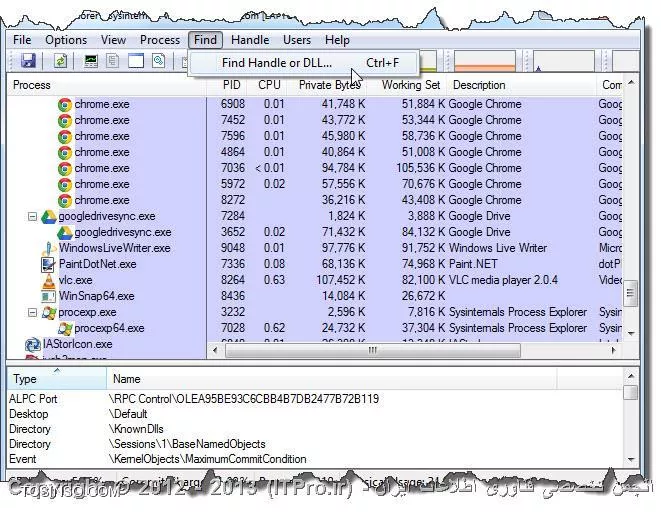Open the Process menu
The height and width of the screenshot is (513, 661).
[x=160, y=40]
